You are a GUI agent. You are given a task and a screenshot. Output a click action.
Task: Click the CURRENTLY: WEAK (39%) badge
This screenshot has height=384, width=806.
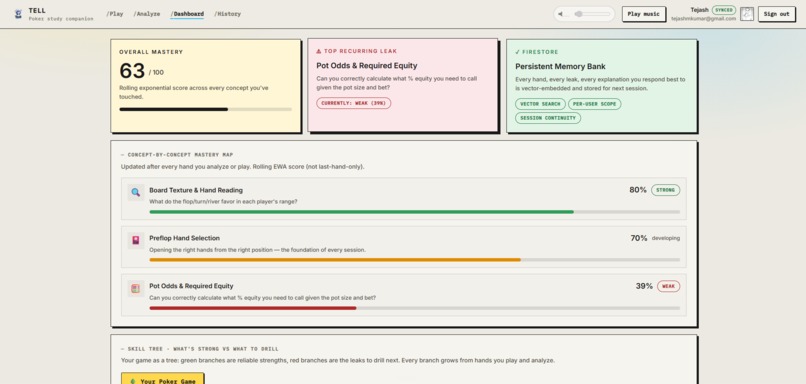tap(354, 103)
